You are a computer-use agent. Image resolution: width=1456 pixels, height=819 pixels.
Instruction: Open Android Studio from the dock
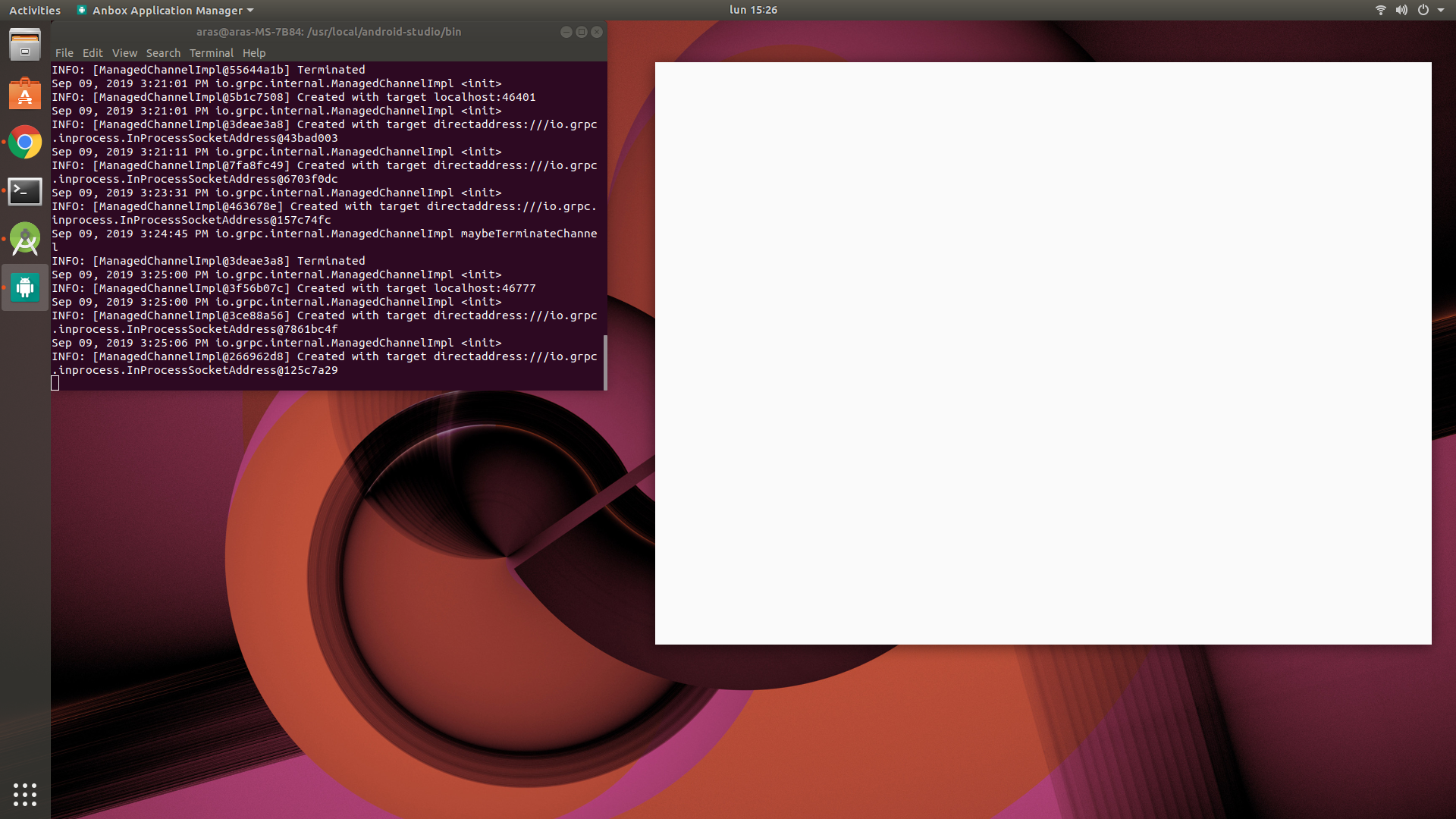point(25,240)
